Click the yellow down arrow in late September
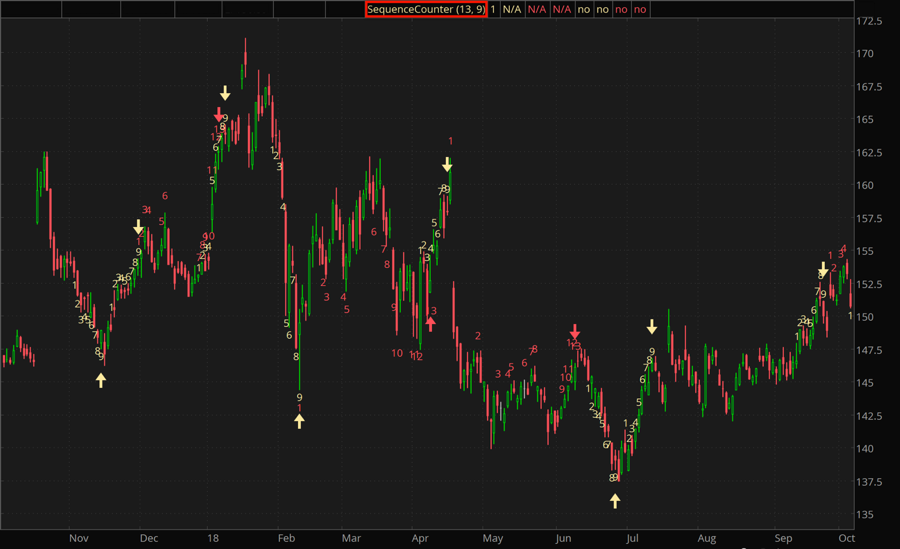Image resolution: width=900 pixels, height=549 pixels. [824, 269]
